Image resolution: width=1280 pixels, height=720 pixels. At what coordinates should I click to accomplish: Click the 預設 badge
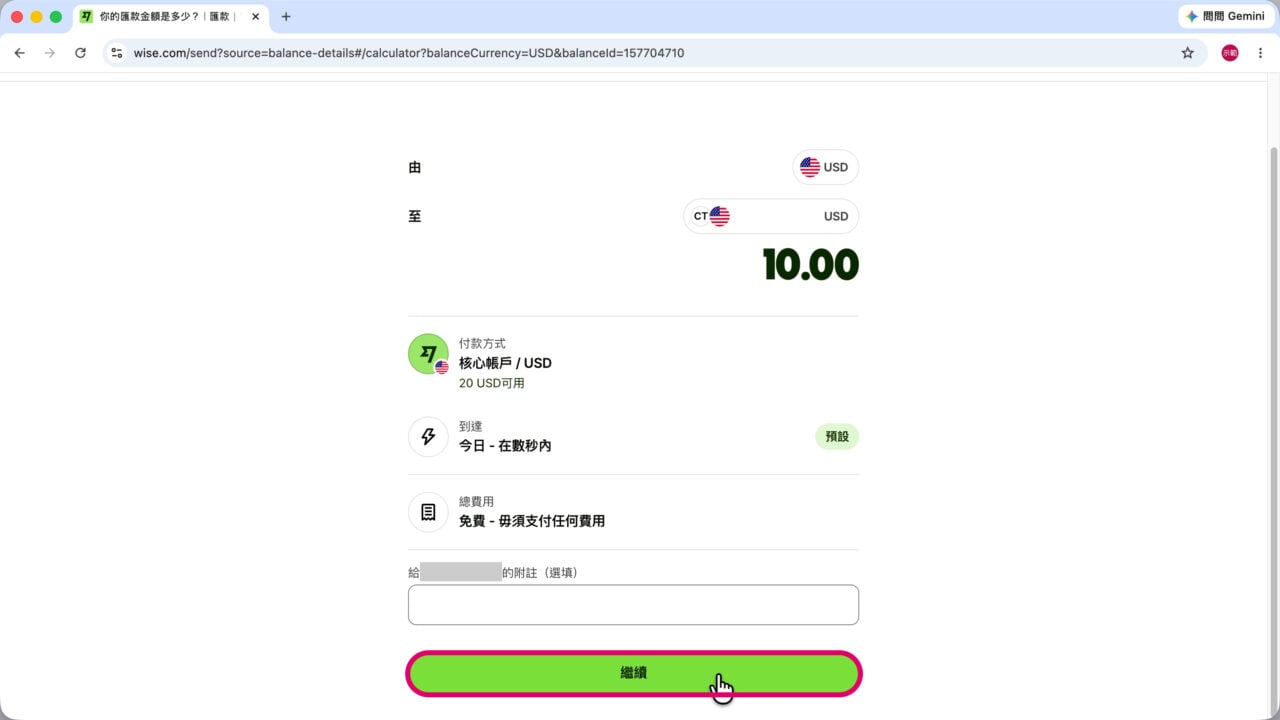pyautogui.click(x=837, y=437)
